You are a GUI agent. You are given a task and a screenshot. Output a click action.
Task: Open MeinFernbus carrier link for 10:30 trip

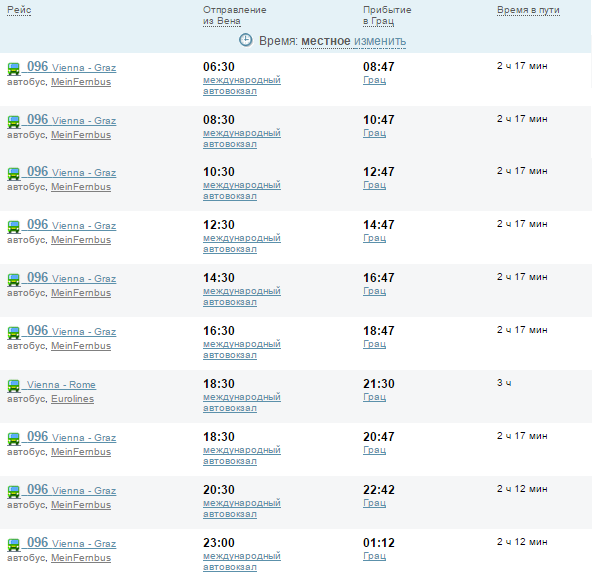[x=81, y=187]
